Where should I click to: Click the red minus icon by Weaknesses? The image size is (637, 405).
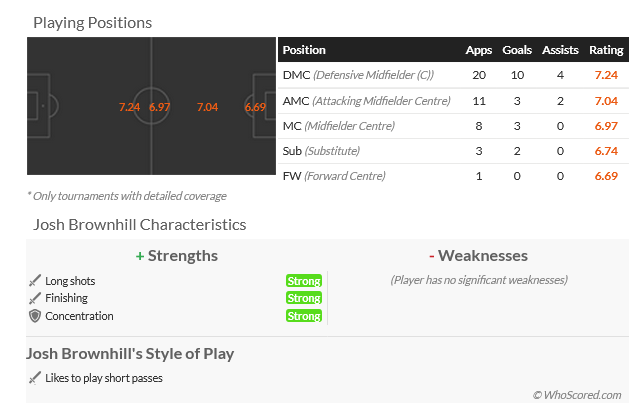(431, 256)
